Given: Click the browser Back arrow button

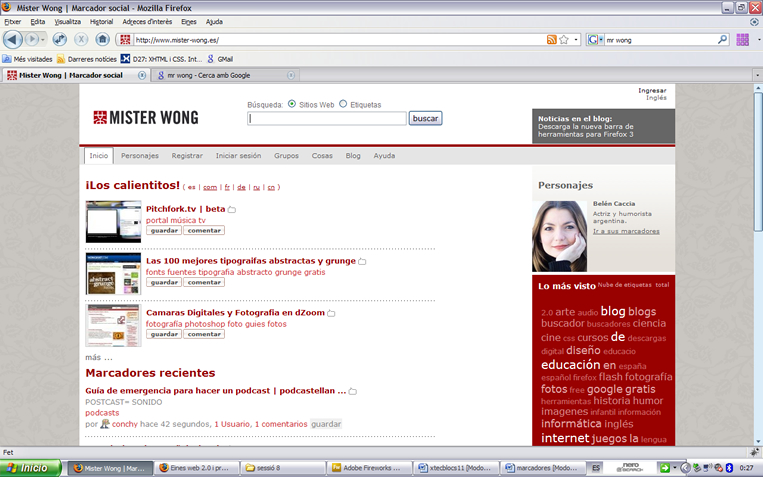Looking at the screenshot, I should (x=13, y=39).
